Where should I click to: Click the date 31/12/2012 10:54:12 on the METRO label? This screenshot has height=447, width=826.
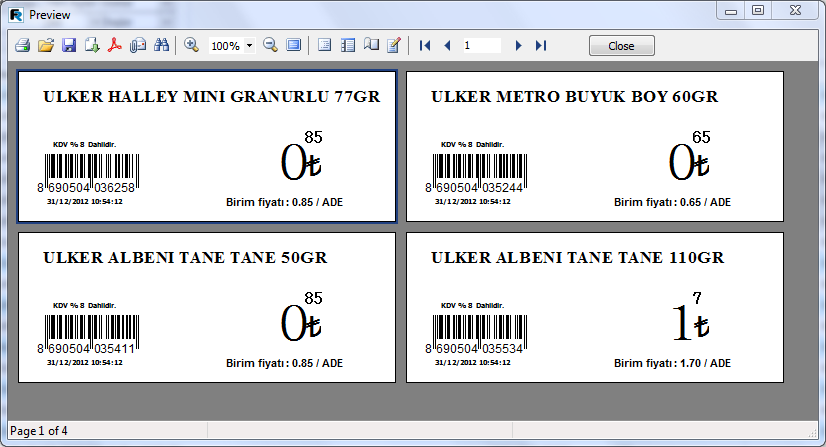coord(473,201)
